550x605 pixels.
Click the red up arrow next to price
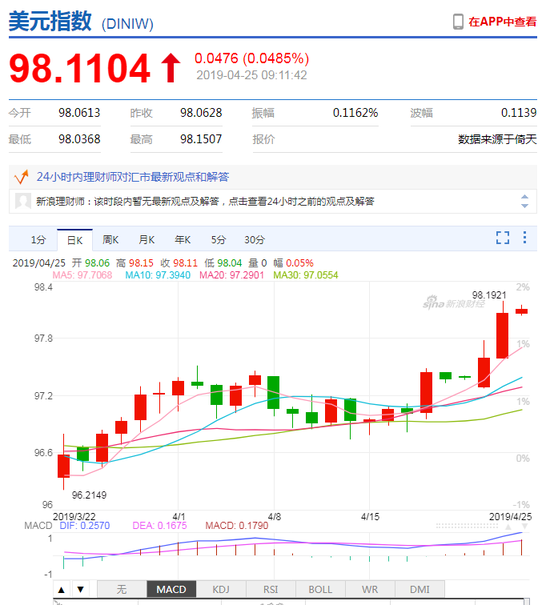[171, 68]
